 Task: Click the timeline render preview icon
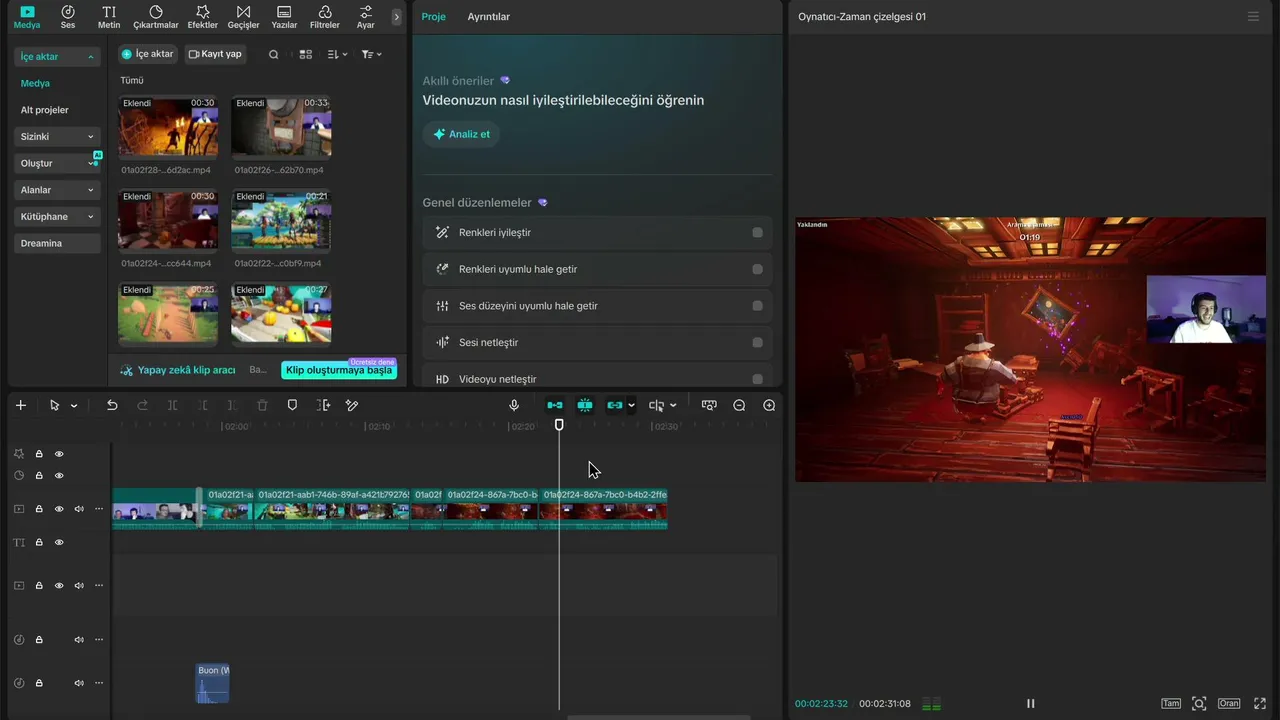[709, 405]
